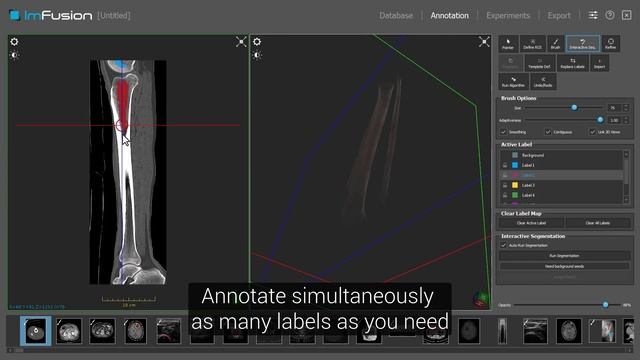The width and height of the screenshot is (640, 360).
Task: Adjust the brush Size slider handle
Action: tap(574, 108)
